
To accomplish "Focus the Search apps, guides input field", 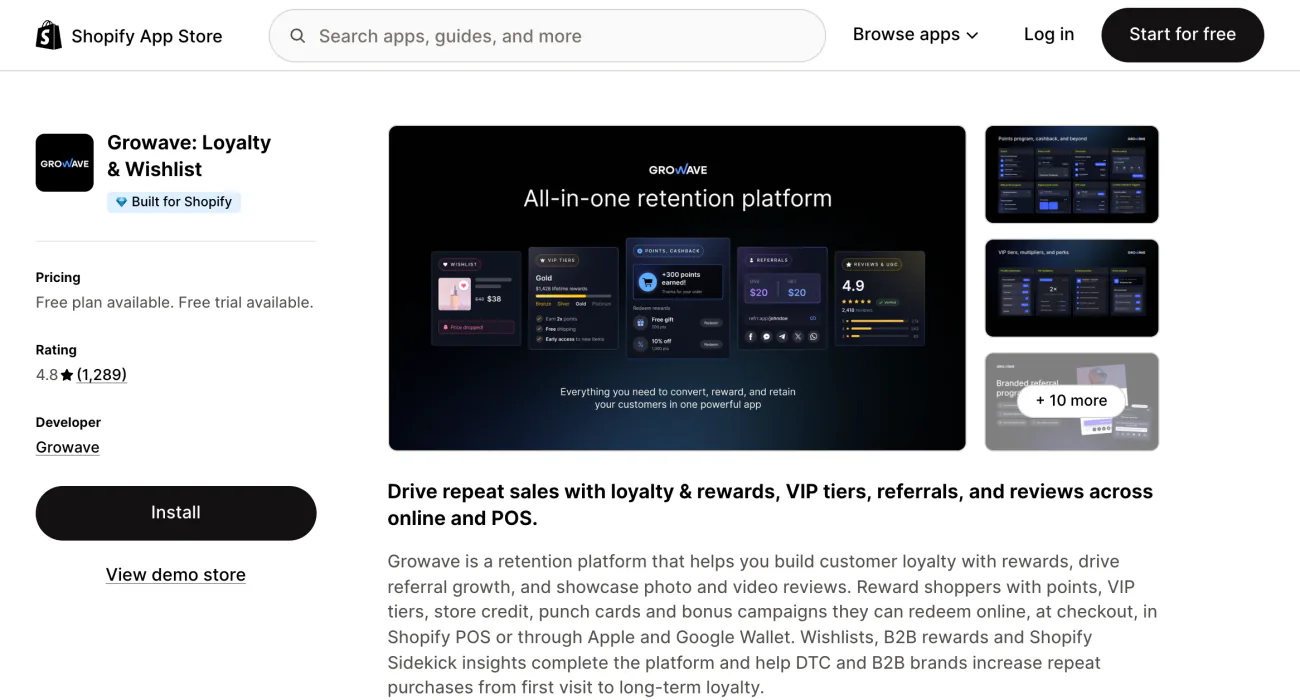I will coord(547,36).
